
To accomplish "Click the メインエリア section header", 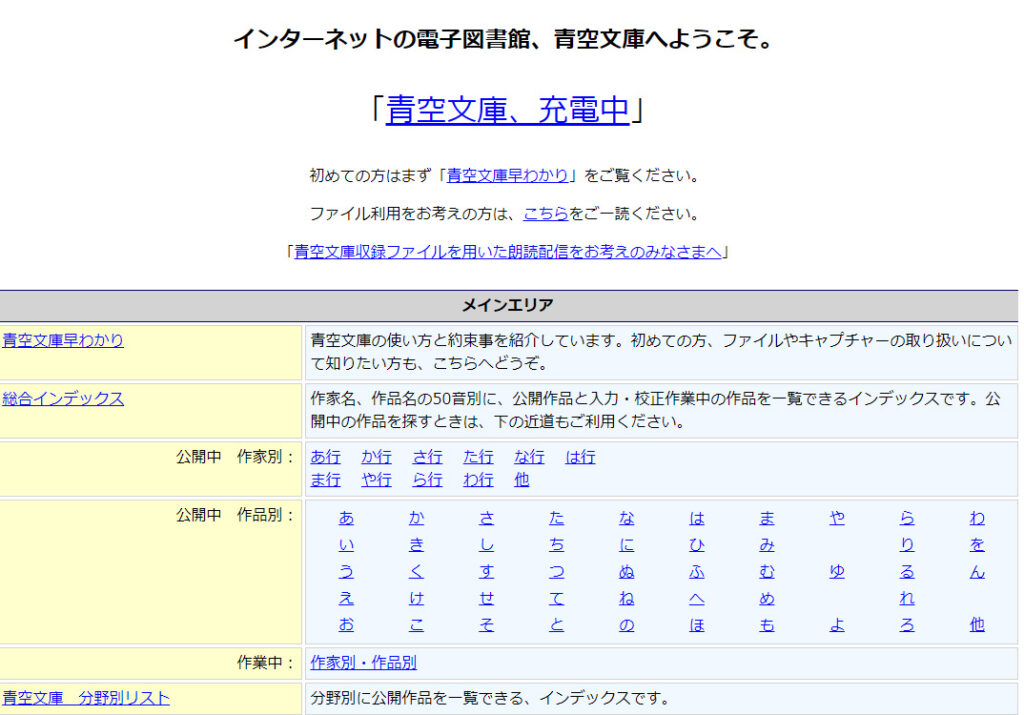I will point(508,306).
